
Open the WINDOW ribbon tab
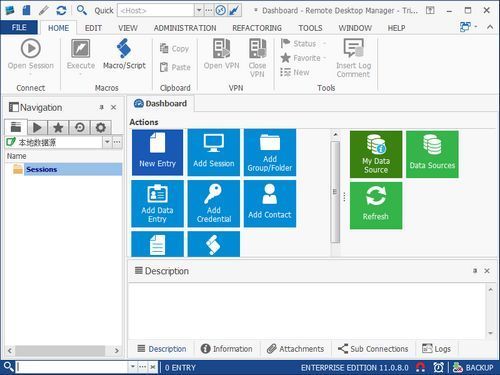pyautogui.click(x=355, y=28)
